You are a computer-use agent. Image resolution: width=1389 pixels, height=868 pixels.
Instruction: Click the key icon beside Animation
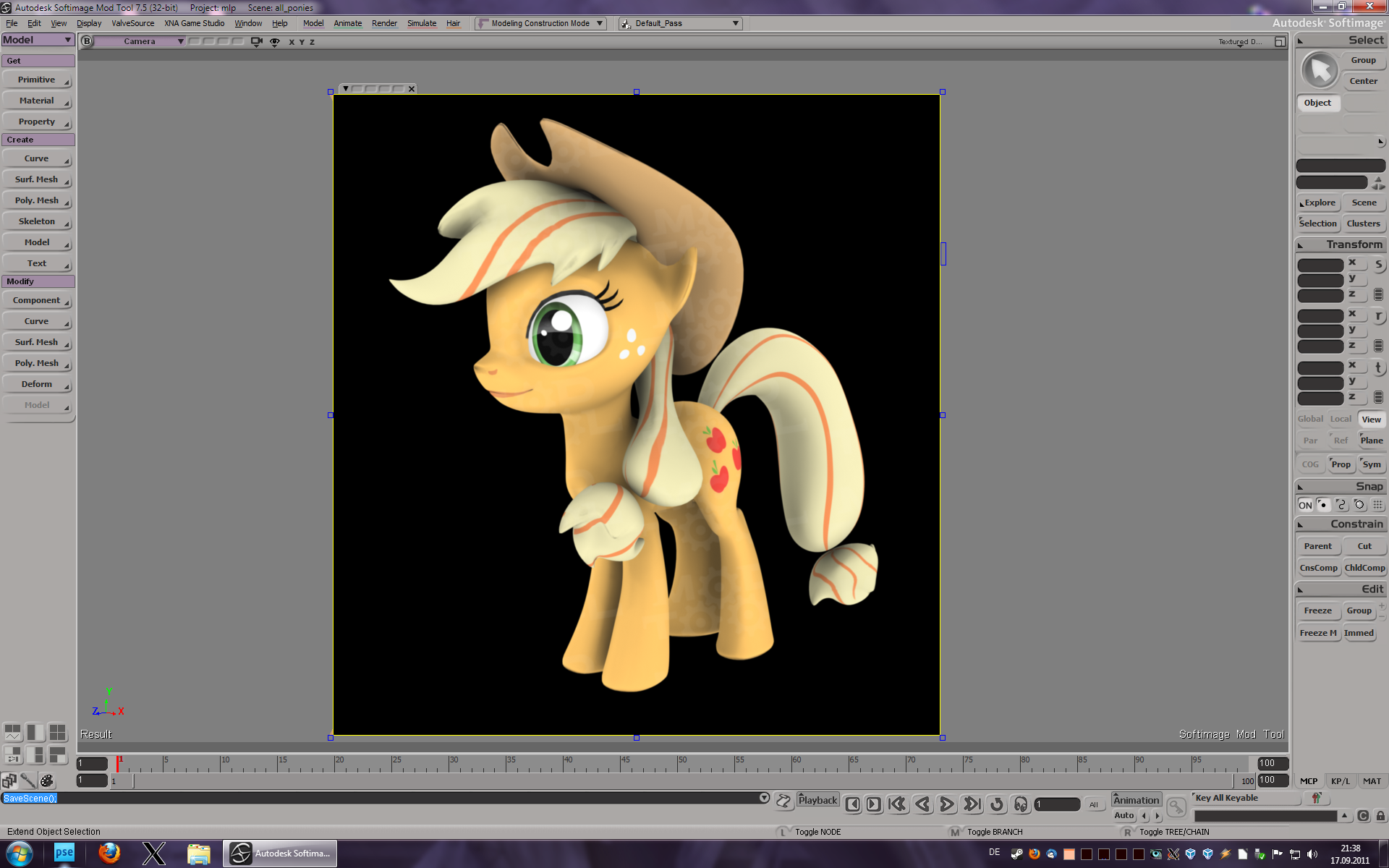click(1176, 806)
